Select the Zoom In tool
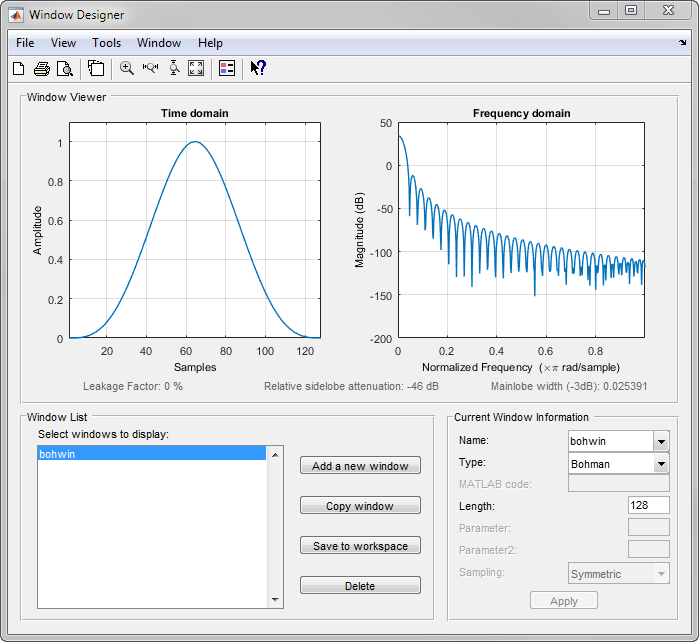 (127, 68)
